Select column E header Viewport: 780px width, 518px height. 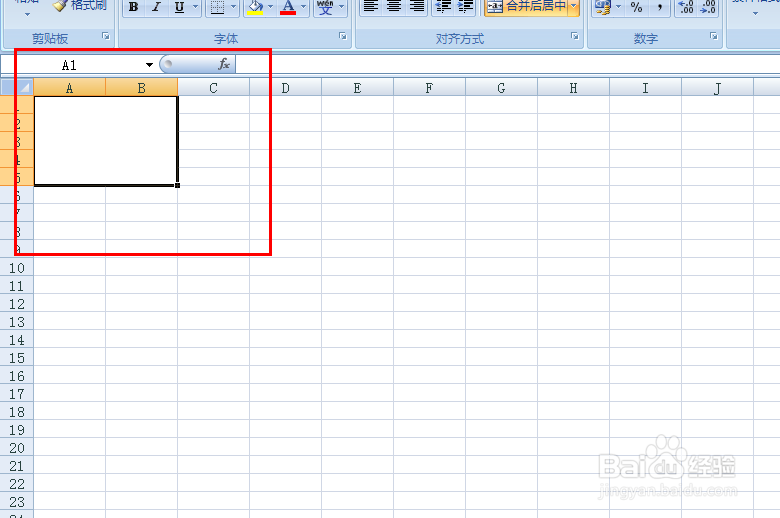click(x=357, y=88)
